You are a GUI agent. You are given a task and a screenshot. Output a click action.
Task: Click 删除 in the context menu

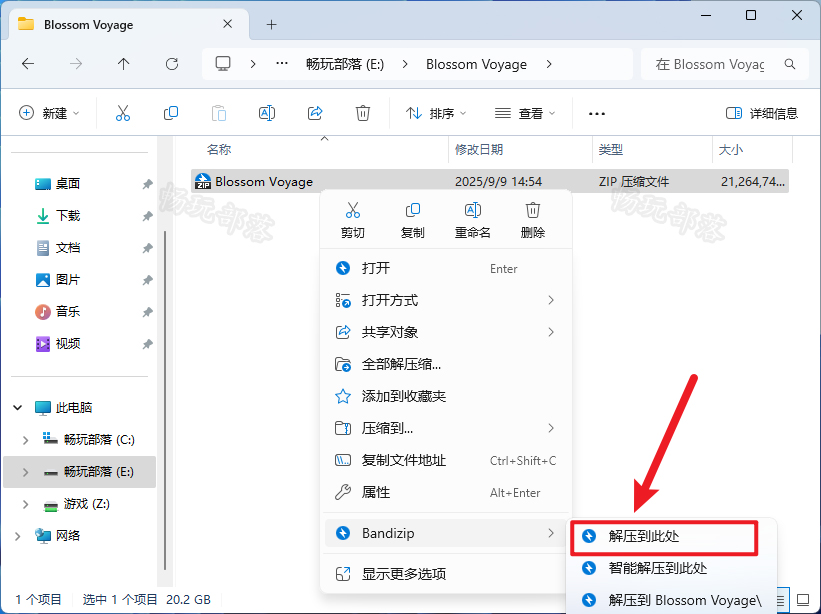pos(532,220)
